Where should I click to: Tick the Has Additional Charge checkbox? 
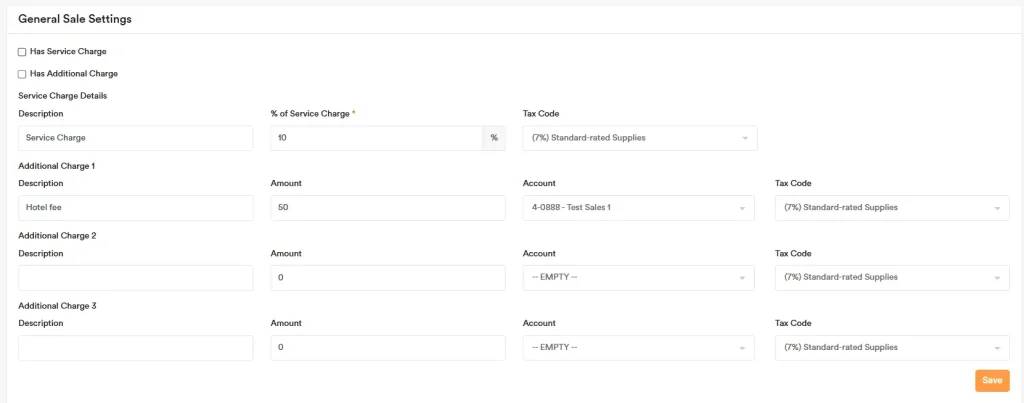point(22,74)
